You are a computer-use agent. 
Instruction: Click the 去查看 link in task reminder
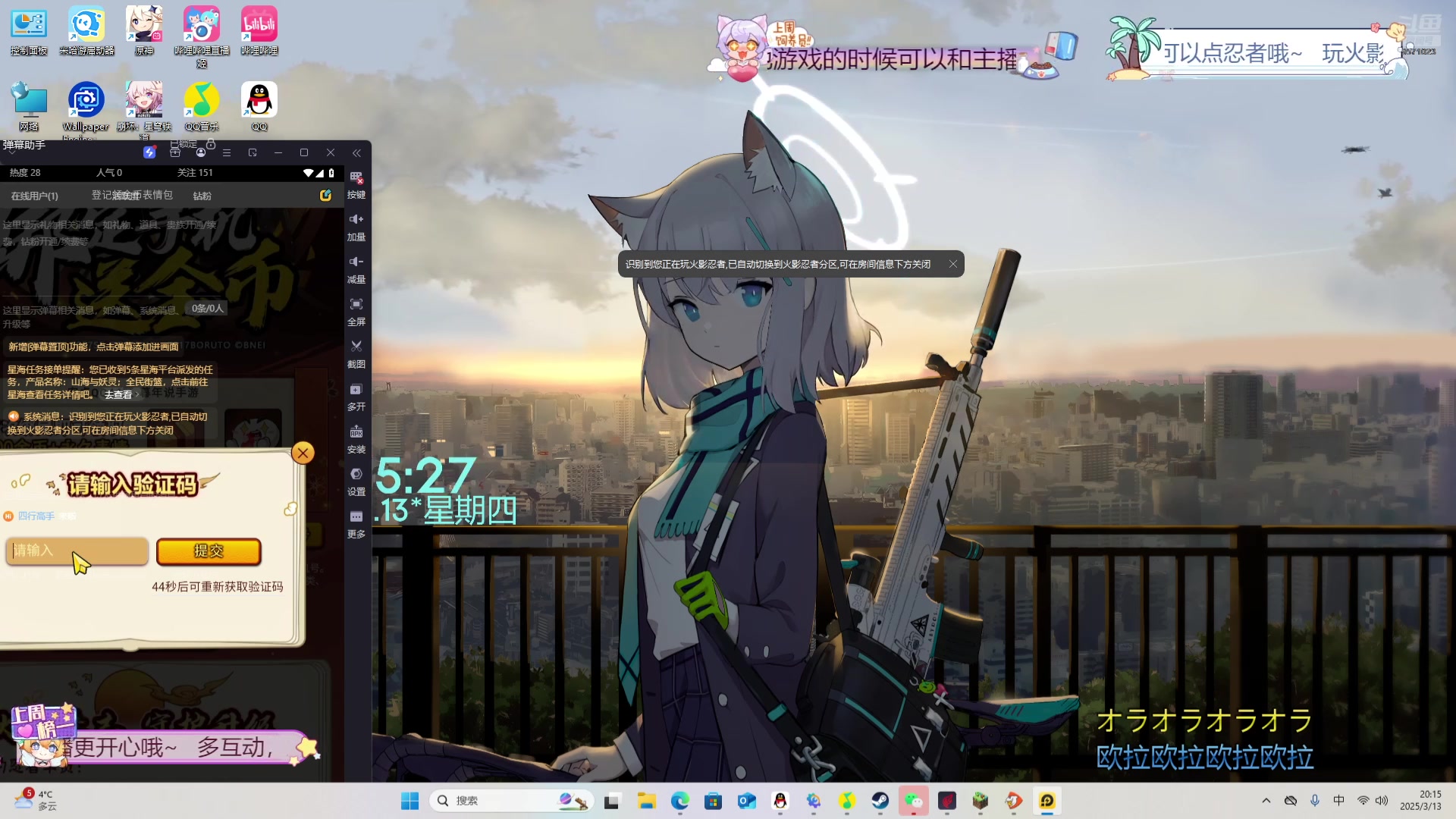(x=118, y=395)
